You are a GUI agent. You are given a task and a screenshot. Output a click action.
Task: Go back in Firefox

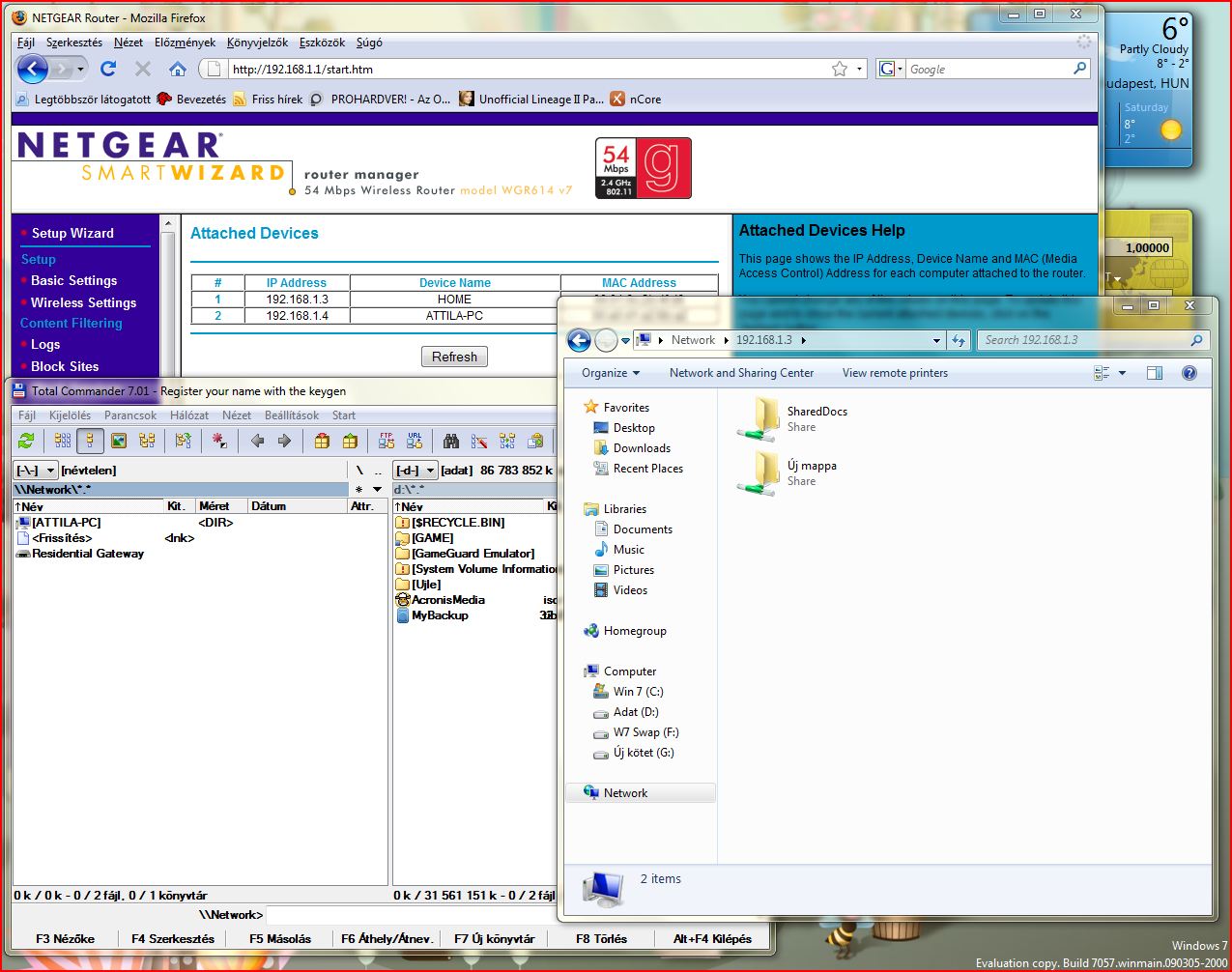point(33,69)
